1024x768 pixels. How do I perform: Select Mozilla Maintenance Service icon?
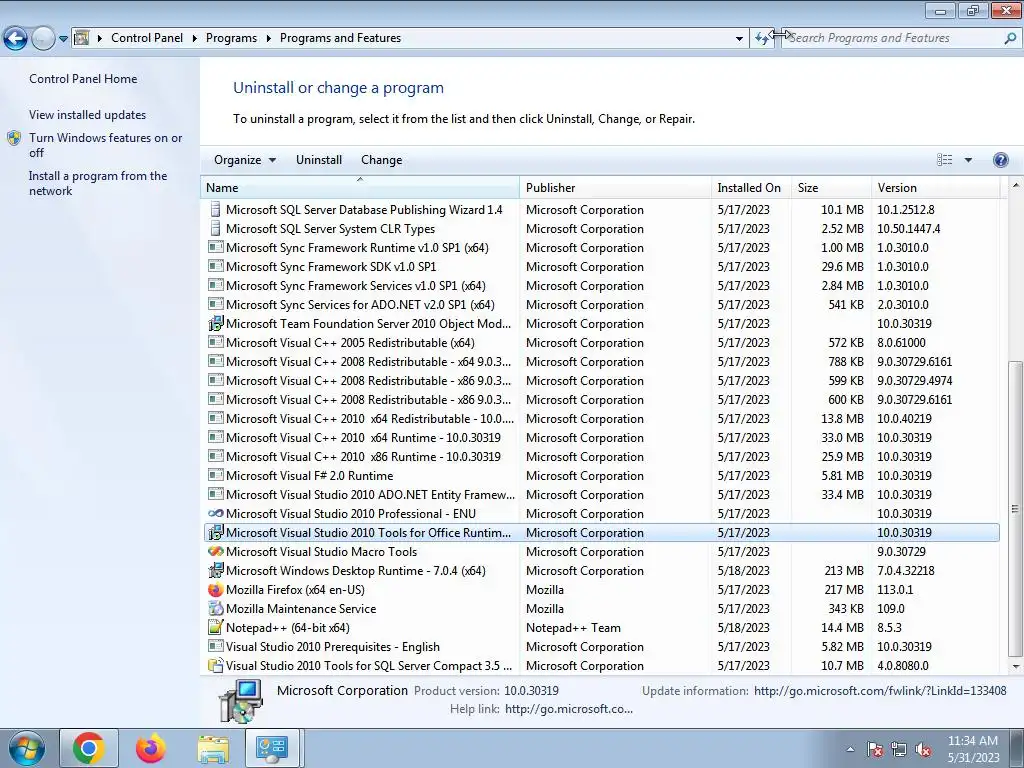(x=215, y=609)
